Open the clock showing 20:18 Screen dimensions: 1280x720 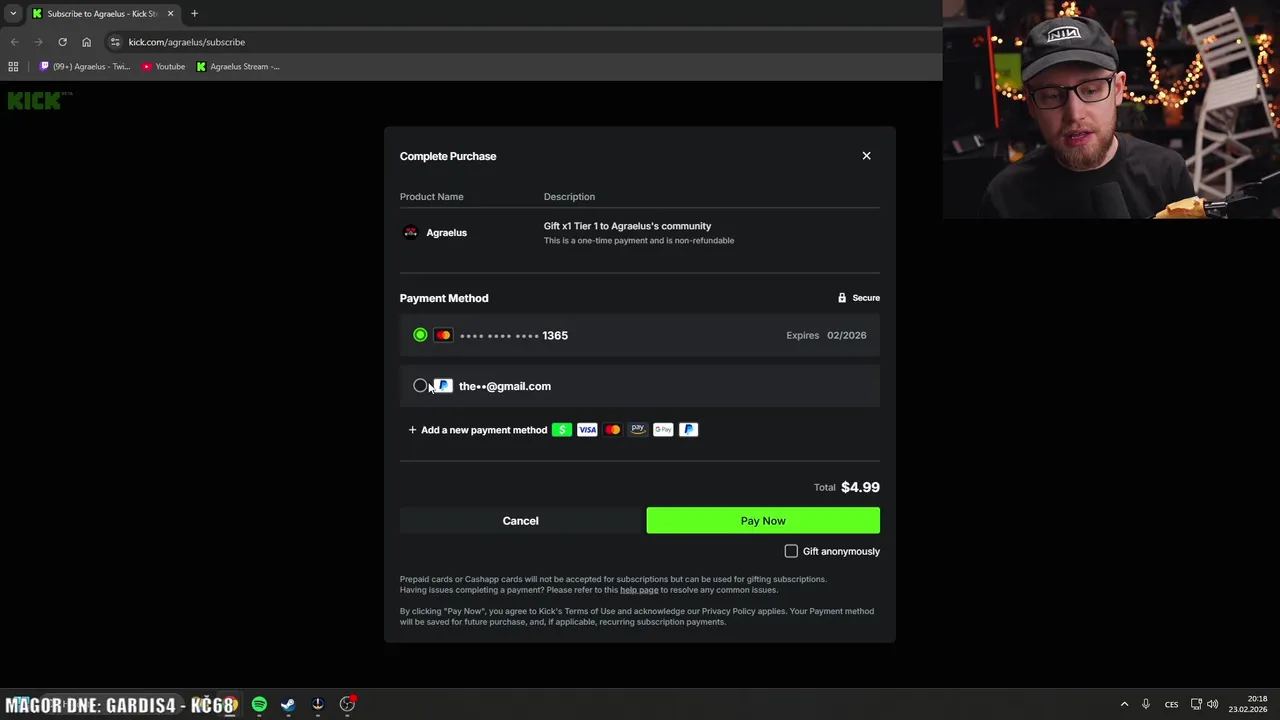1248,704
